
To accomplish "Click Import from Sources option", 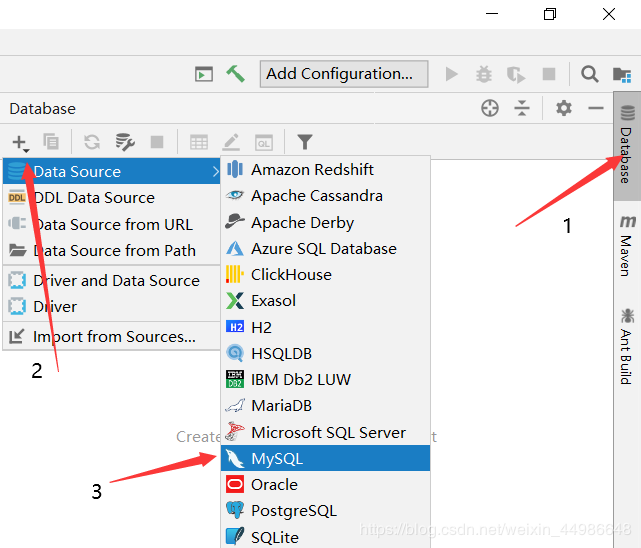I will (114, 336).
